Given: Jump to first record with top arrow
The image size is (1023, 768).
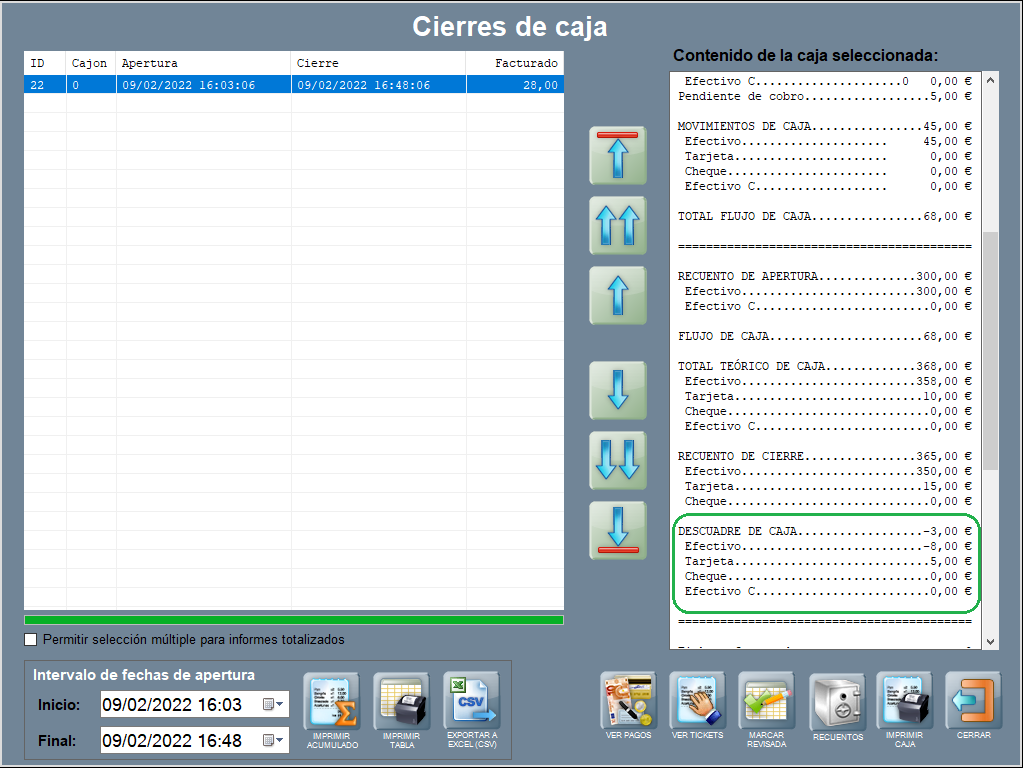Looking at the screenshot, I should pyautogui.click(x=617, y=155).
